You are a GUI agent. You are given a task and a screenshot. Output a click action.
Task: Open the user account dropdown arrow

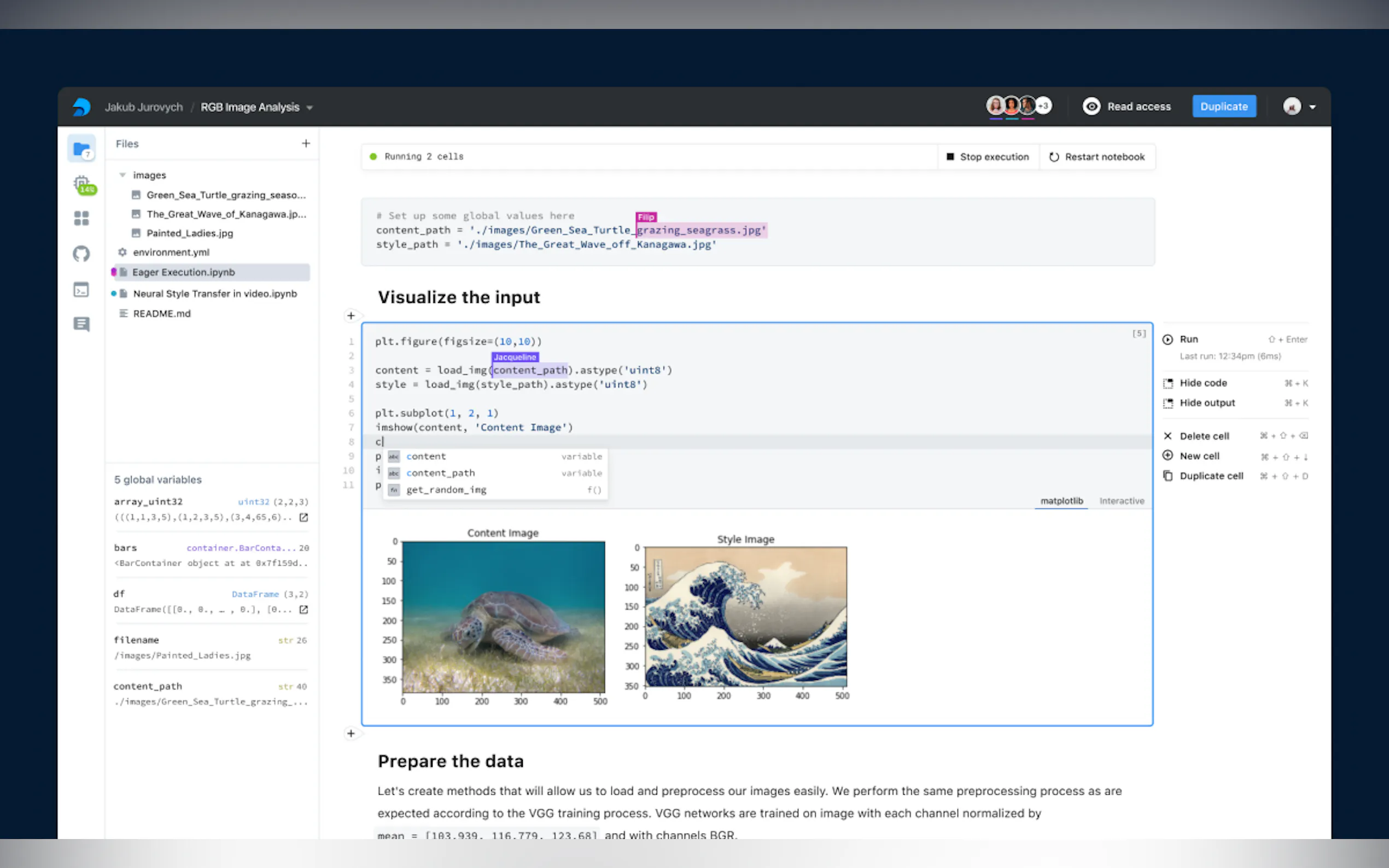[1312, 107]
